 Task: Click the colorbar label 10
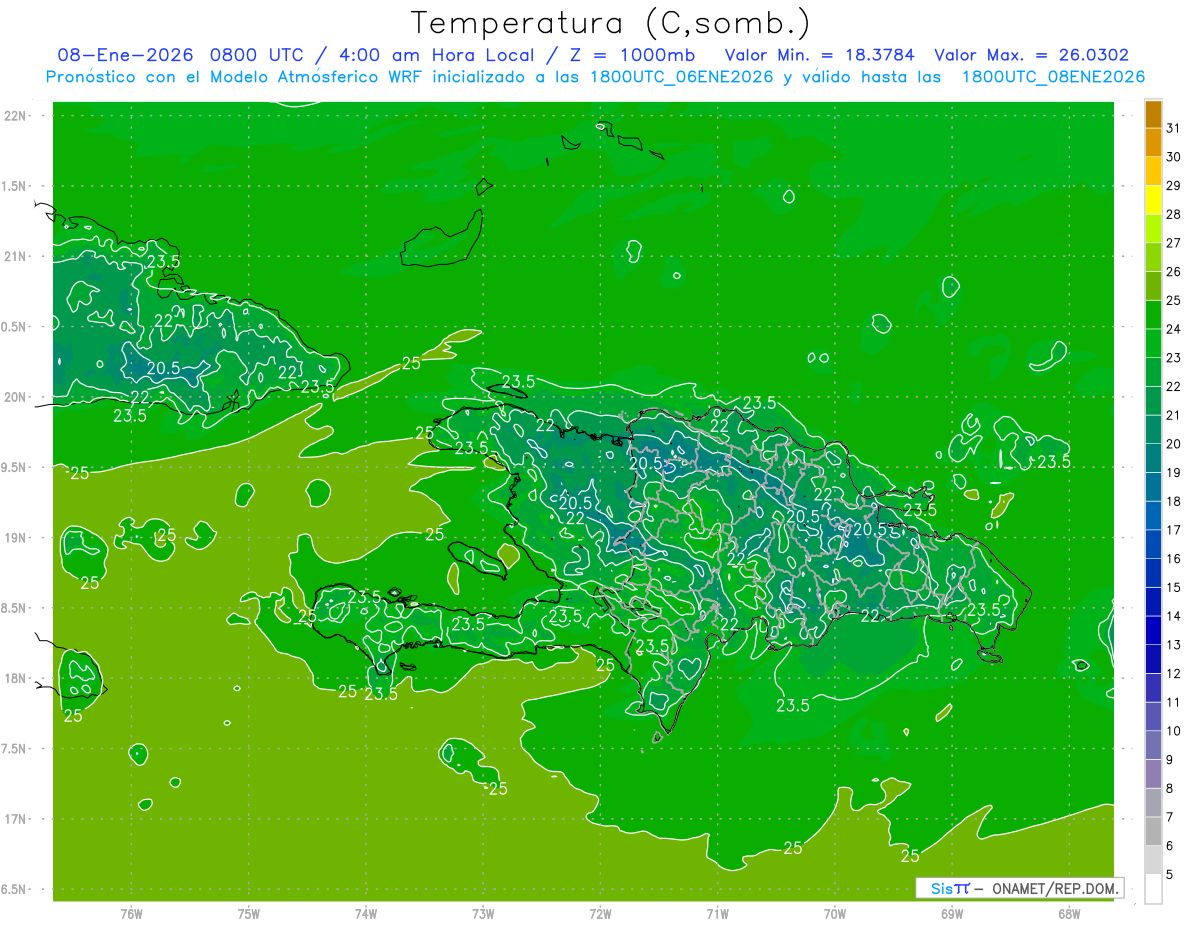(1174, 731)
